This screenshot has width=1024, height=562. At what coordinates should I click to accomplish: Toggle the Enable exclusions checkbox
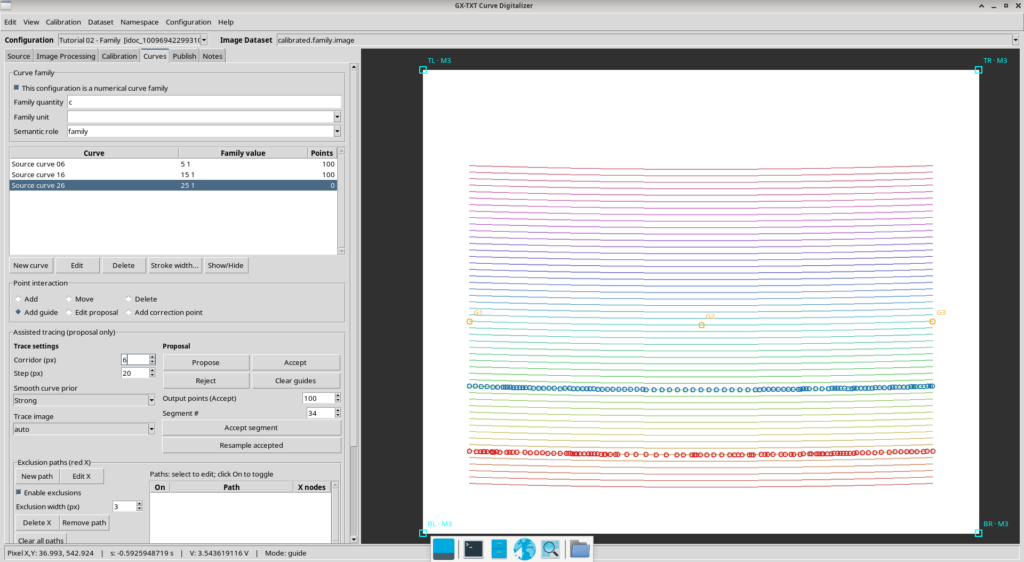coord(18,492)
